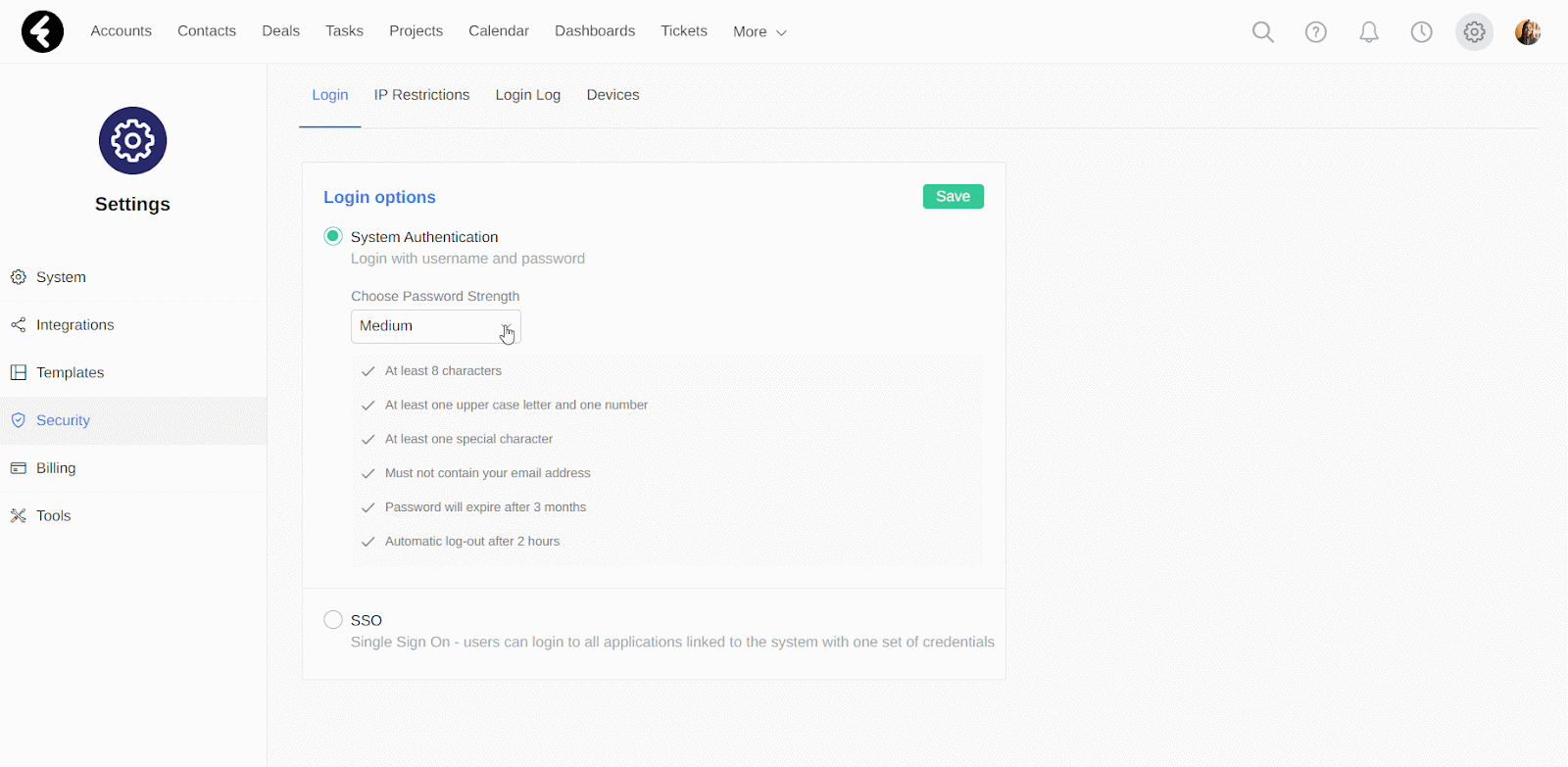Go to Accounts in top navigation

[122, 31]
